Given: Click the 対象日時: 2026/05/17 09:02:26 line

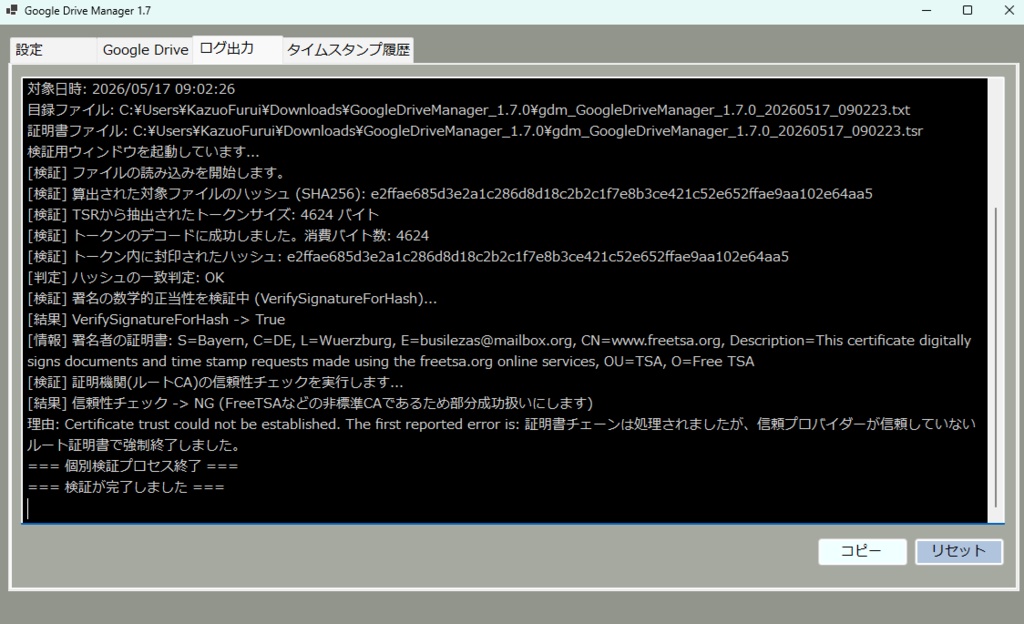Looking at the screenshot, I should (131, 89).
